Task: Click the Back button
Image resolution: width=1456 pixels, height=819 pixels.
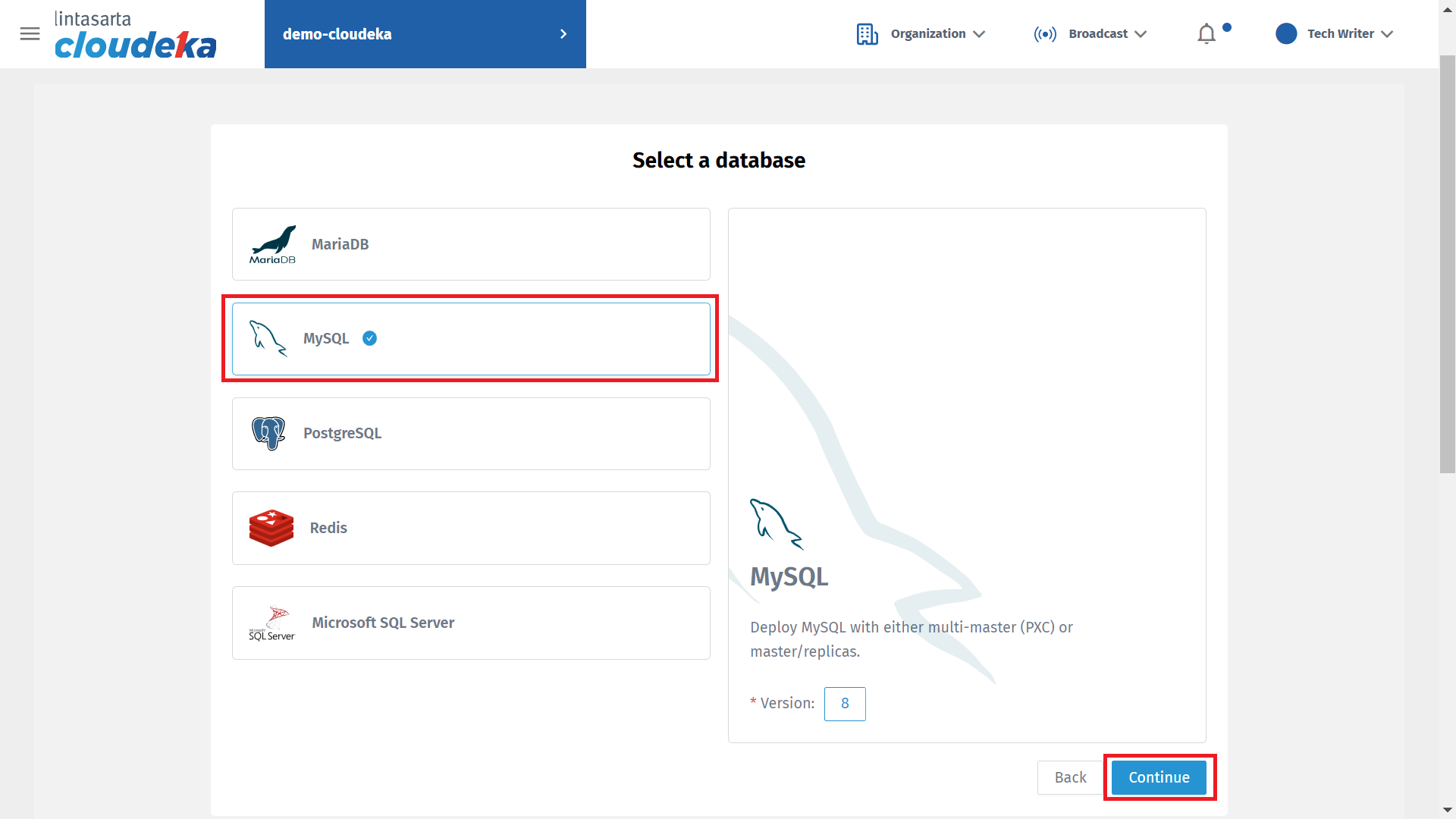Action: tap(1070, 777)
